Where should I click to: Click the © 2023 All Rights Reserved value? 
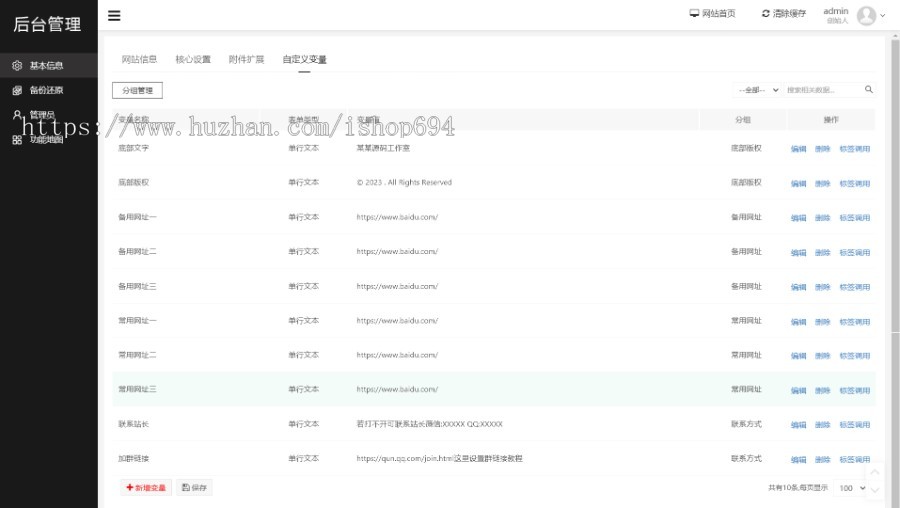(x=404, y=183)
